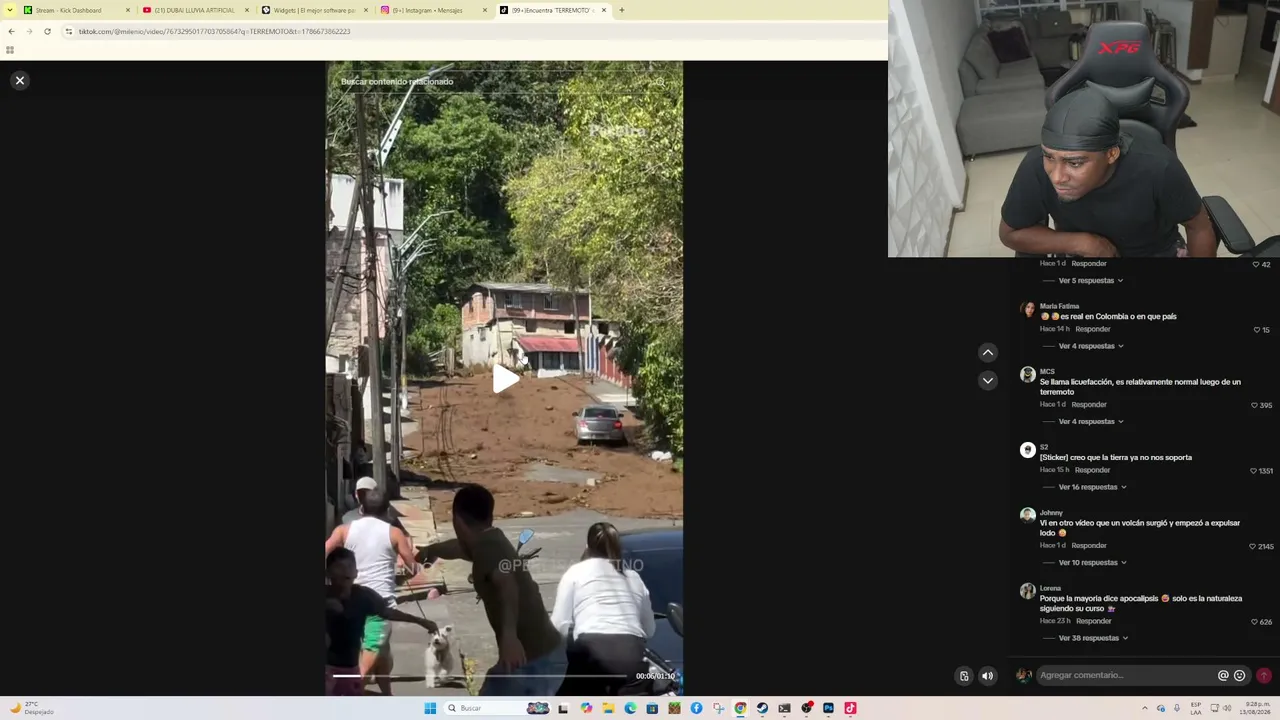Open Microsoft Edge from the taskbar
The image size is (1280, 720).
(630, 708)
